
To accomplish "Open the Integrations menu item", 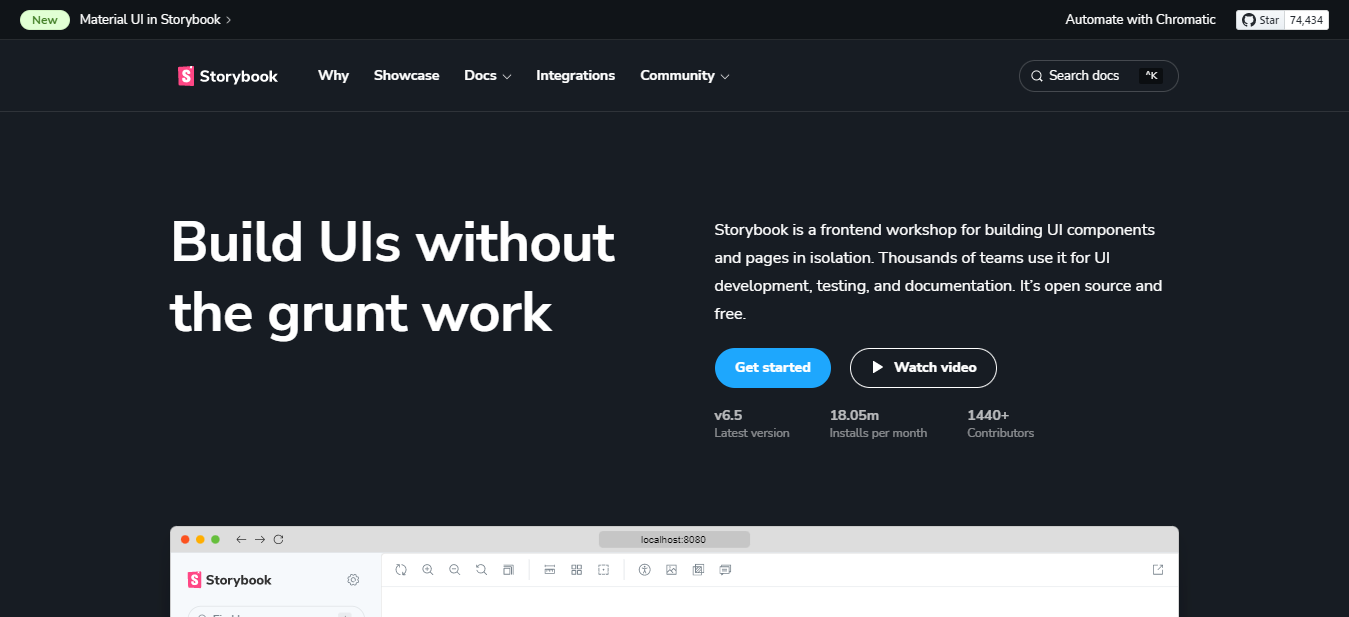I will coord(575,76).
